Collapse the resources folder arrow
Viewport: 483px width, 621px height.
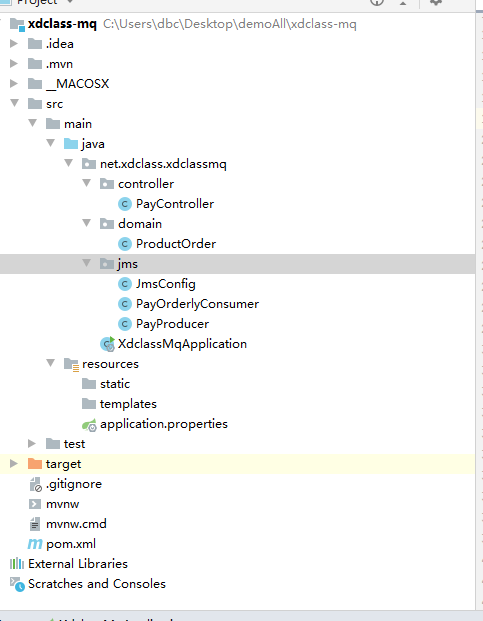[x=51, y=363]
